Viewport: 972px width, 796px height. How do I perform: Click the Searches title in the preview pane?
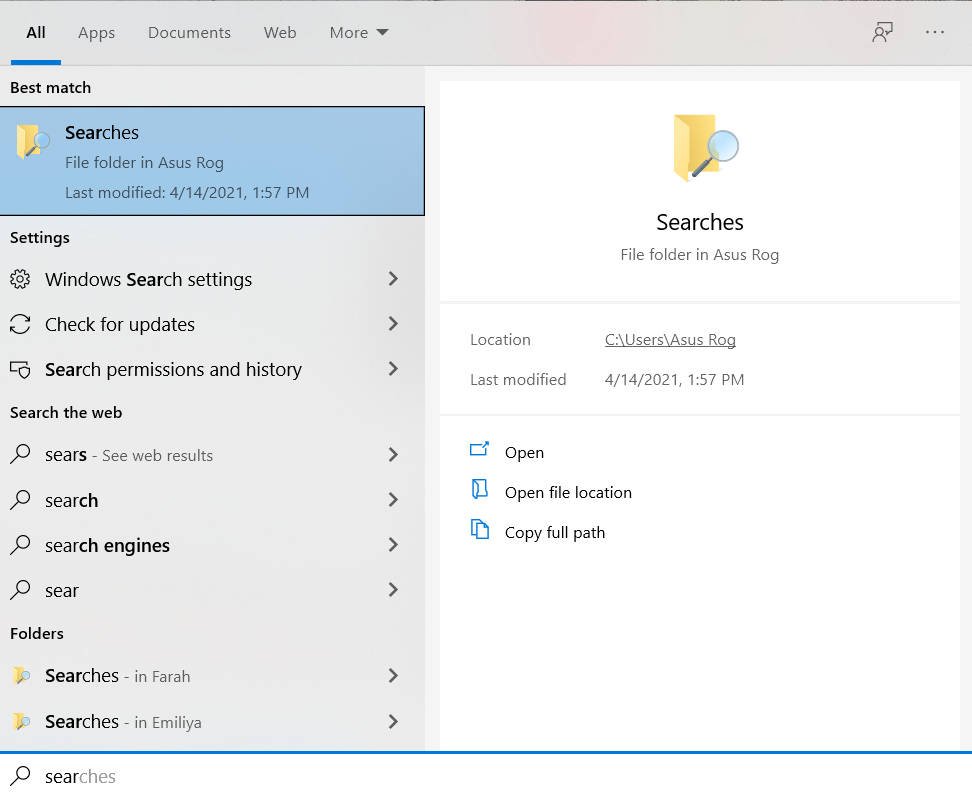click(700, 222)
